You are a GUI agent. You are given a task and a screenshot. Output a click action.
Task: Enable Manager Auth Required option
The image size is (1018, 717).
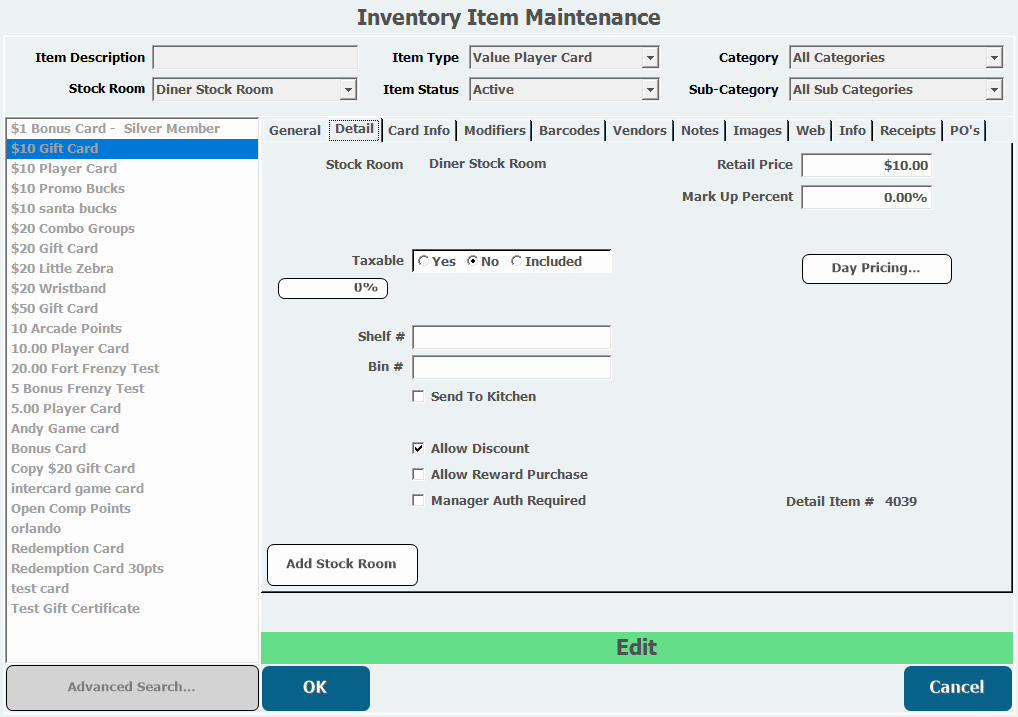coord(418,501)
